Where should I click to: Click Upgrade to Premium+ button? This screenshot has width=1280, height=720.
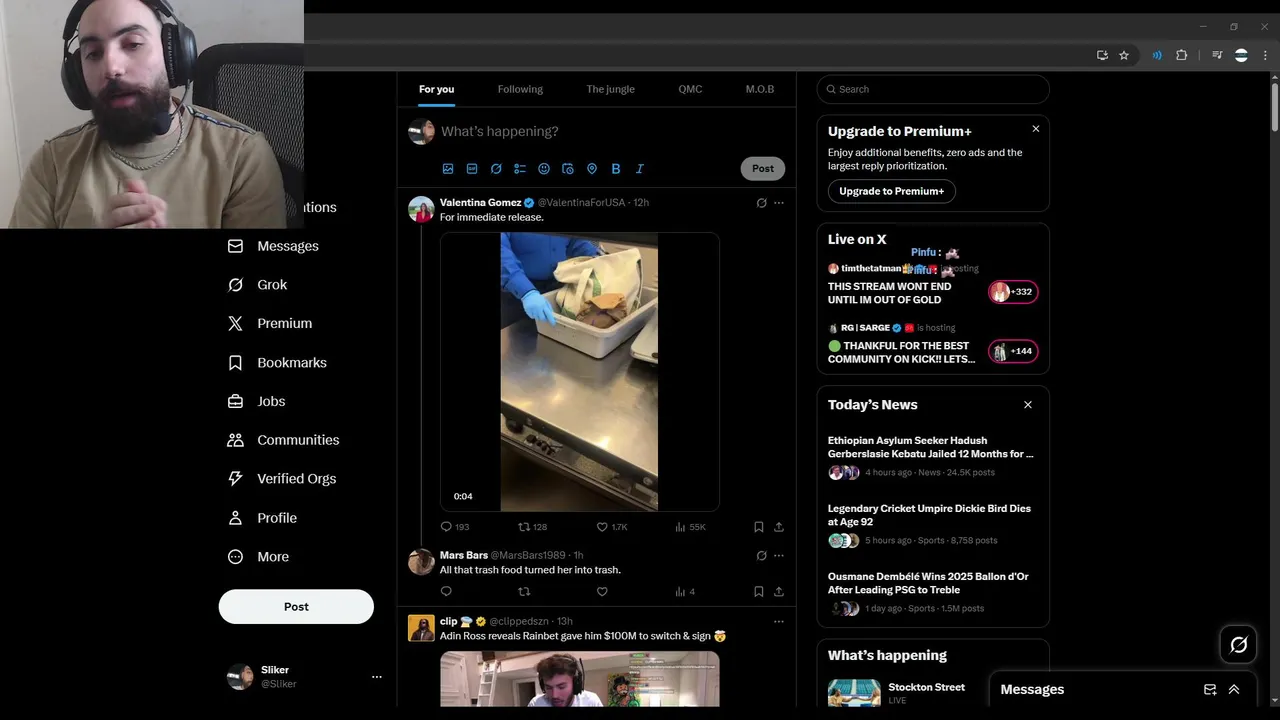coord(891,191)
